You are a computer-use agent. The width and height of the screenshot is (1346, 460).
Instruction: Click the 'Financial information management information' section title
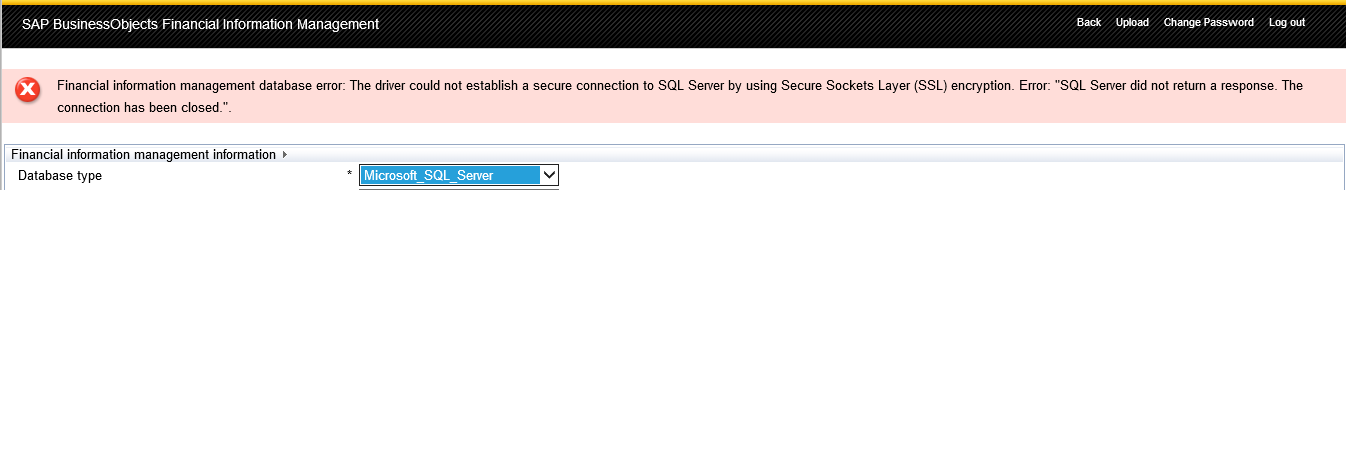(143, 155)
